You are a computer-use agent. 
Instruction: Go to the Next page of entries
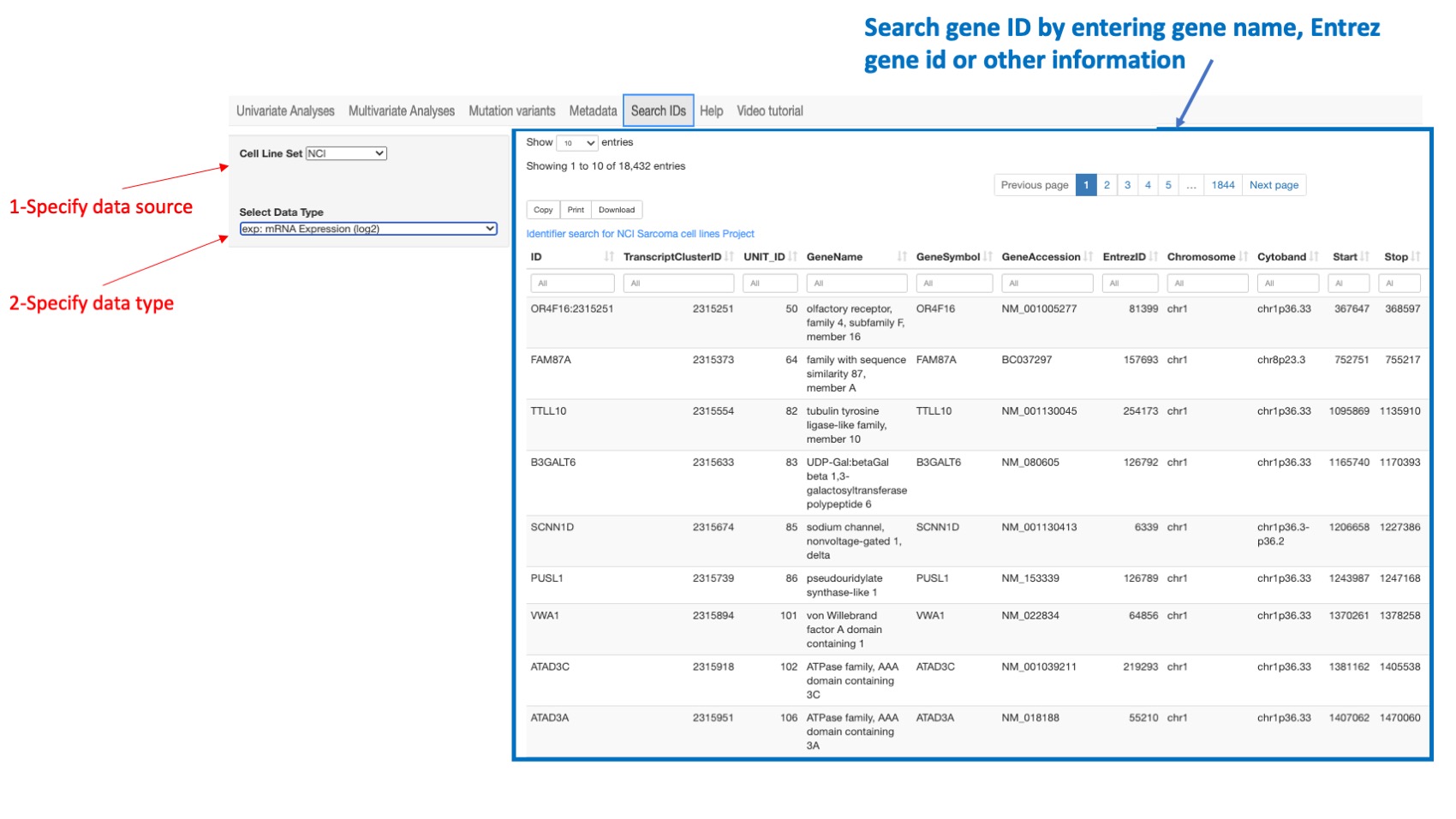[1274, 184]
